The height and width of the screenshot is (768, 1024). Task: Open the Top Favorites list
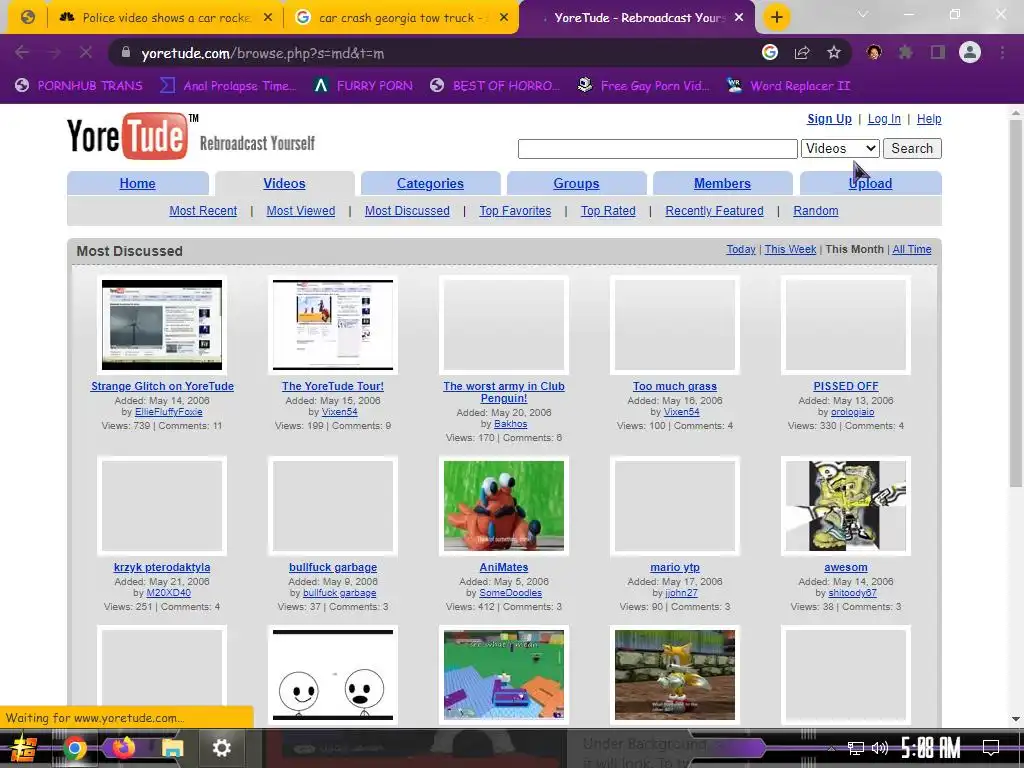tap(515, 211)
